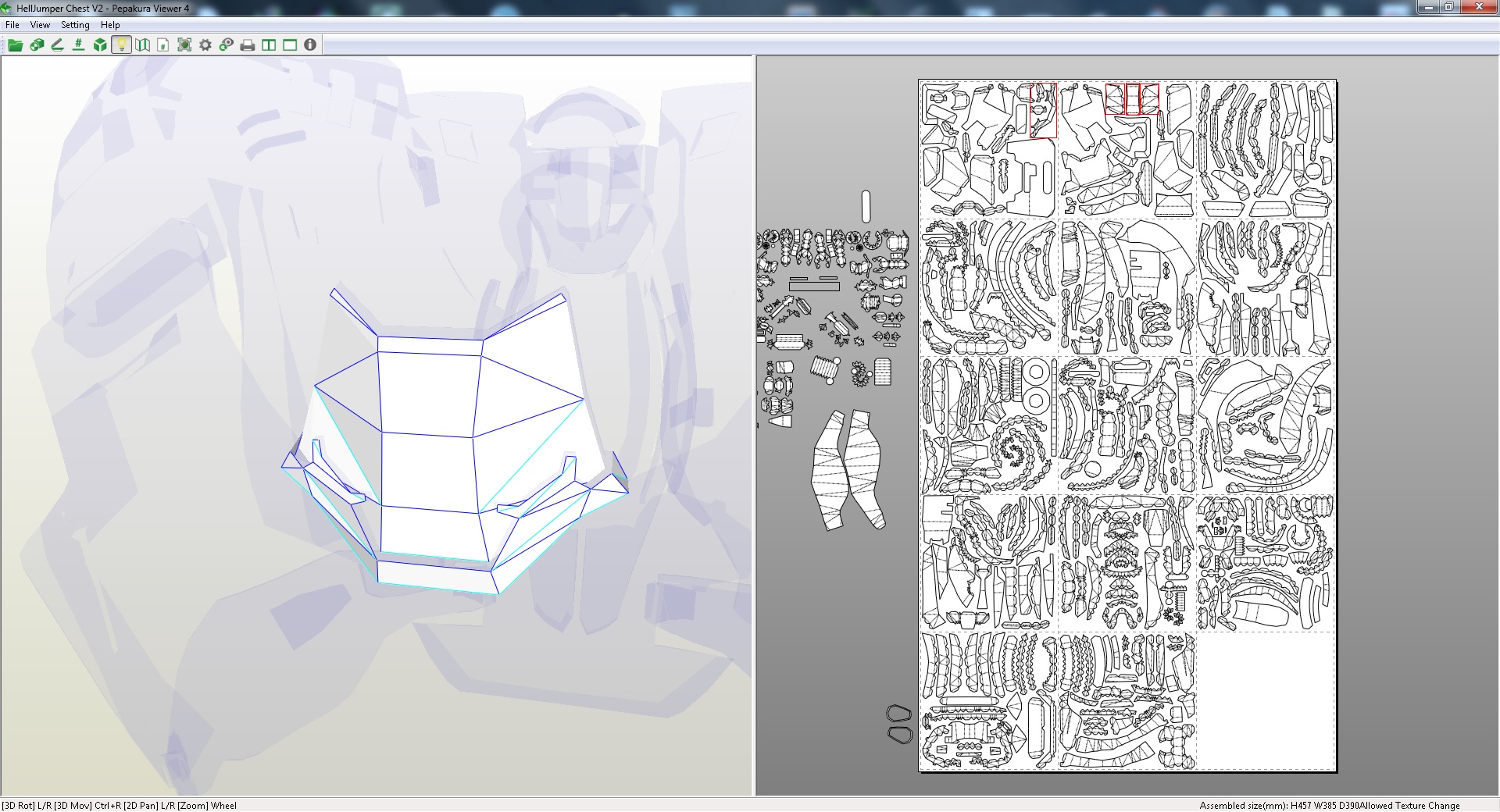The width and height of the screenshot is (1500, 812).
Task: Open settings via gear icon
Action: coord(205,45)
